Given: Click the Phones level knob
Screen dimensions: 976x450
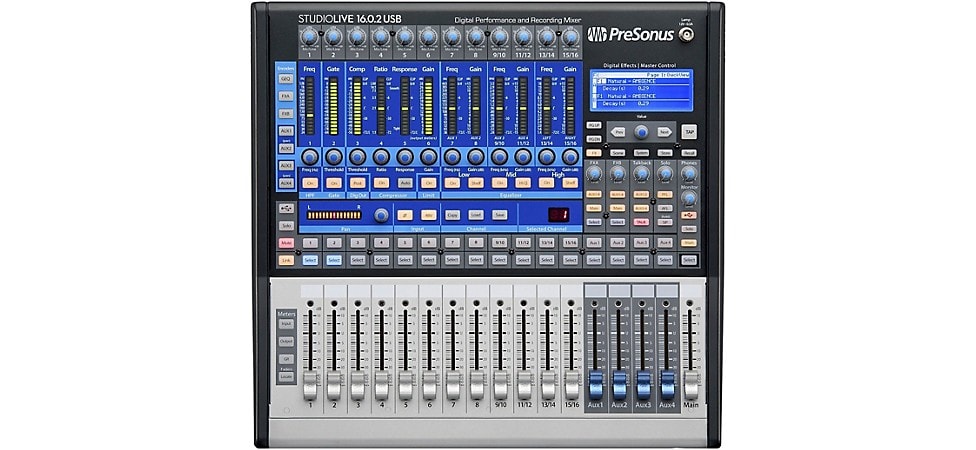Looking at the screenshot, I should coord(688,172).
